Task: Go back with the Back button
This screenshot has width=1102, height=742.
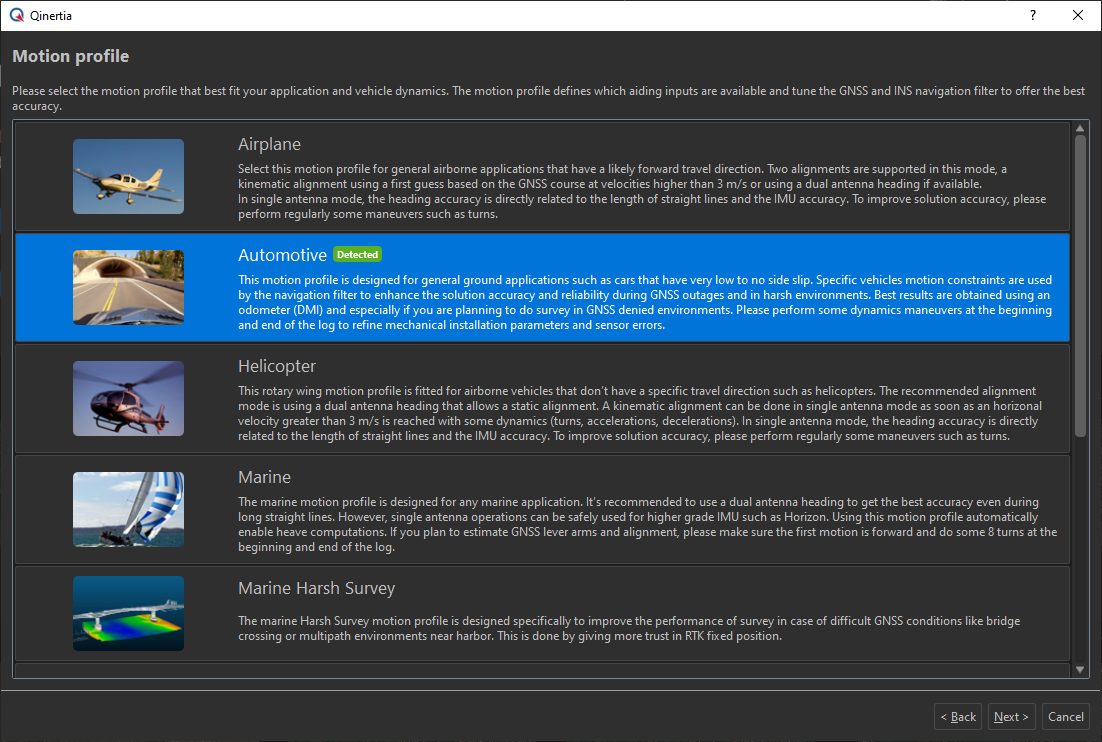Action: tap(958, 716)
